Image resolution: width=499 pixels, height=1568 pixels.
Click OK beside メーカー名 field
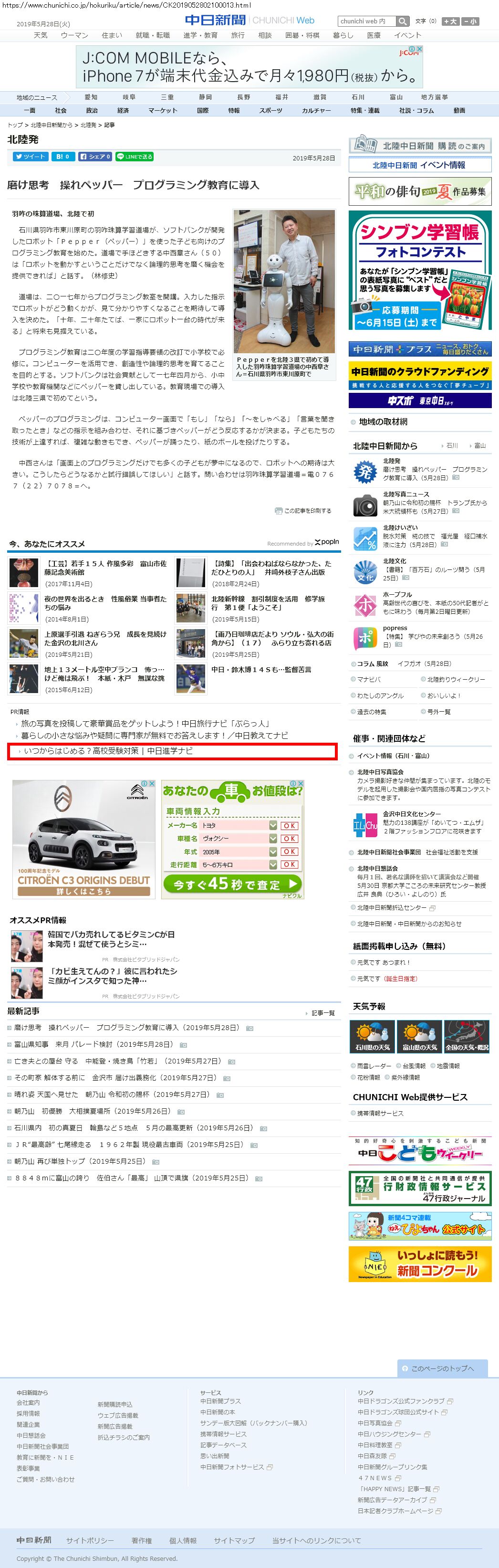pos(290,825)
